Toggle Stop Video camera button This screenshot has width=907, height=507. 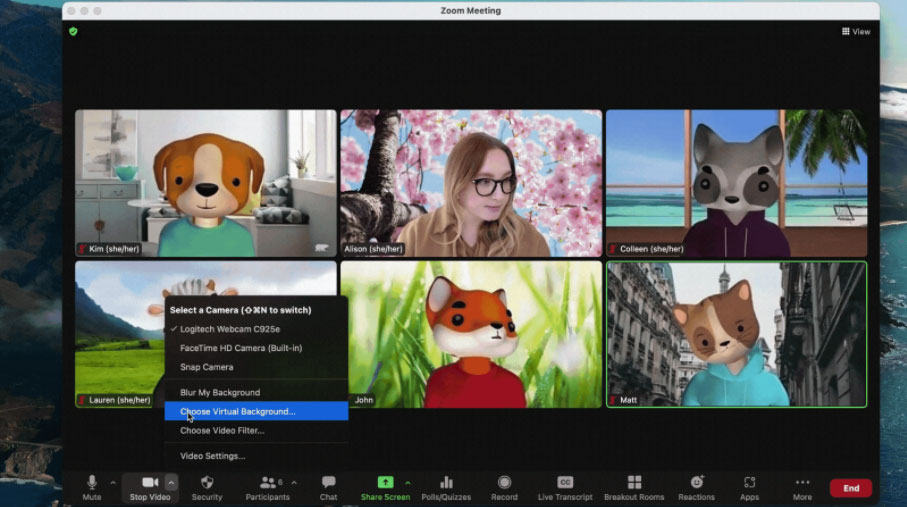[x=150, y=483]
